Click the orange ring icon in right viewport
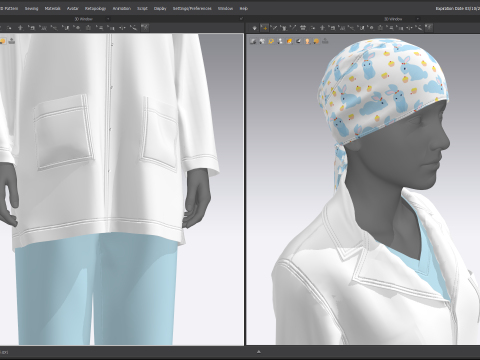The height and width of the screenshot is (360, 480). pos(271,41)
